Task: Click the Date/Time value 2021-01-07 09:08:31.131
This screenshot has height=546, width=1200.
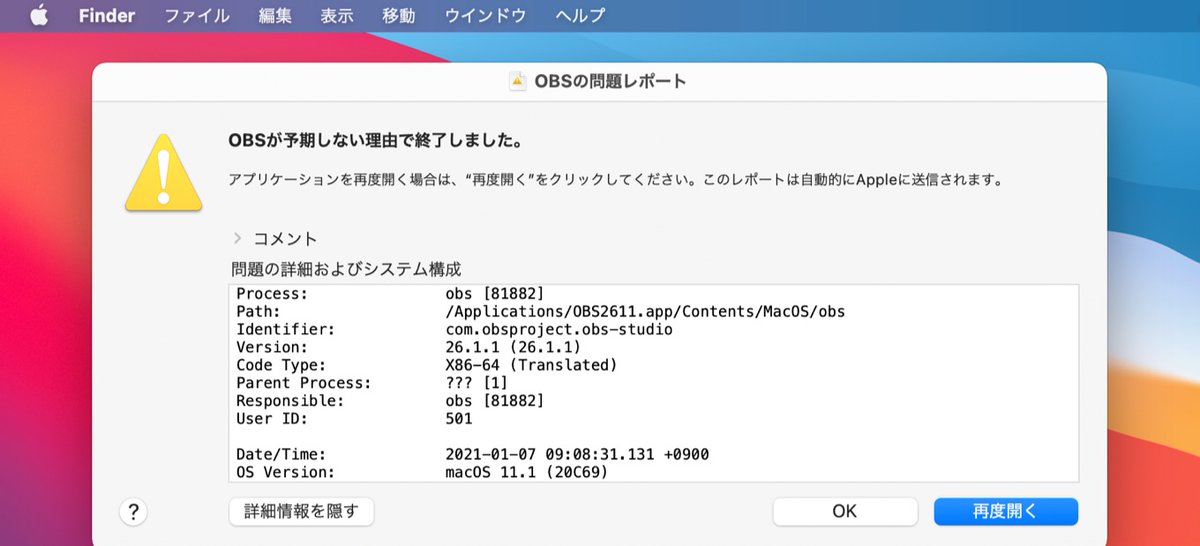Action: point(549,454)
